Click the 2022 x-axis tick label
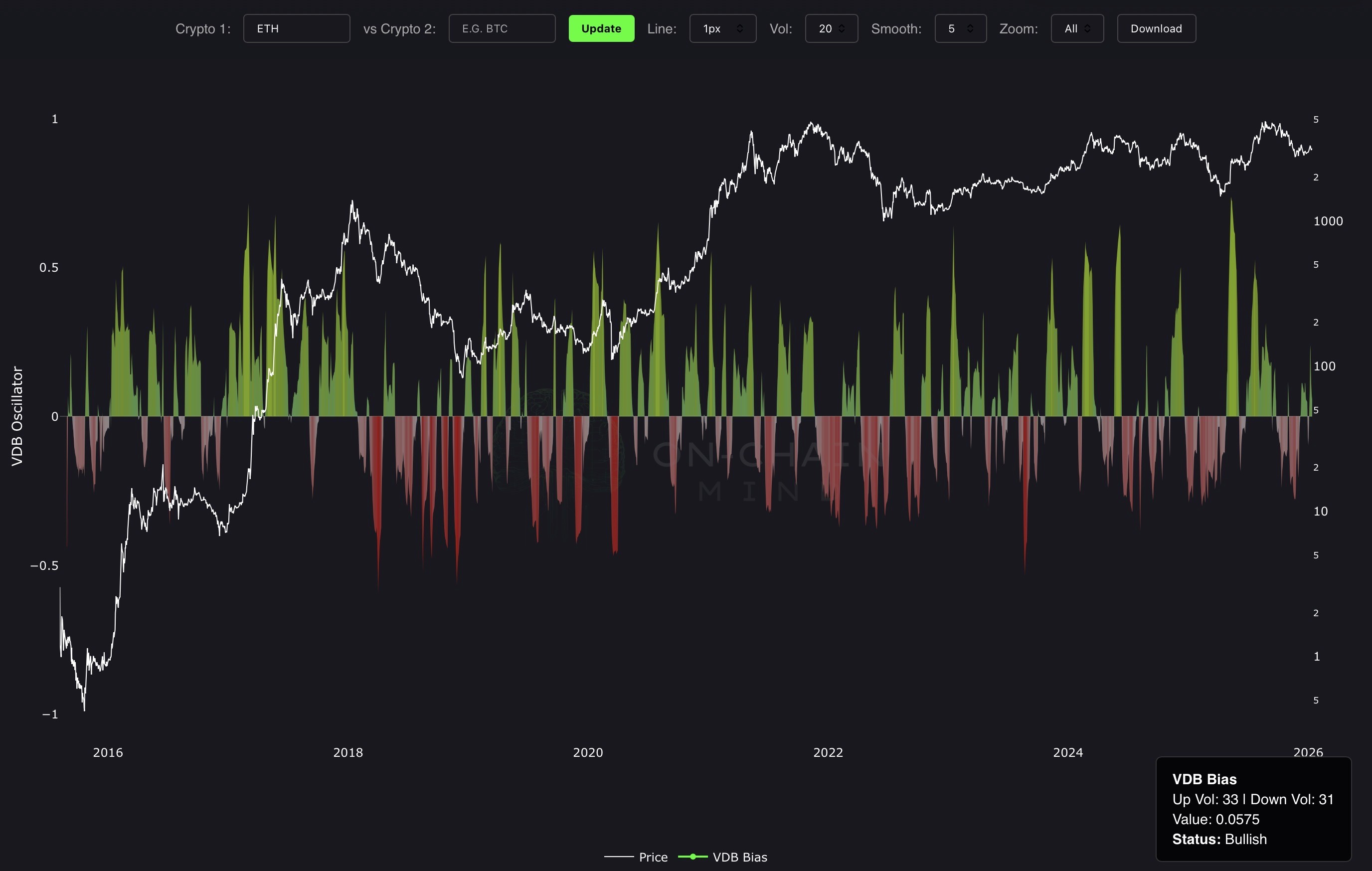Image resolution: width=1372 pixels, height=871 pixels. pos(828,752)
